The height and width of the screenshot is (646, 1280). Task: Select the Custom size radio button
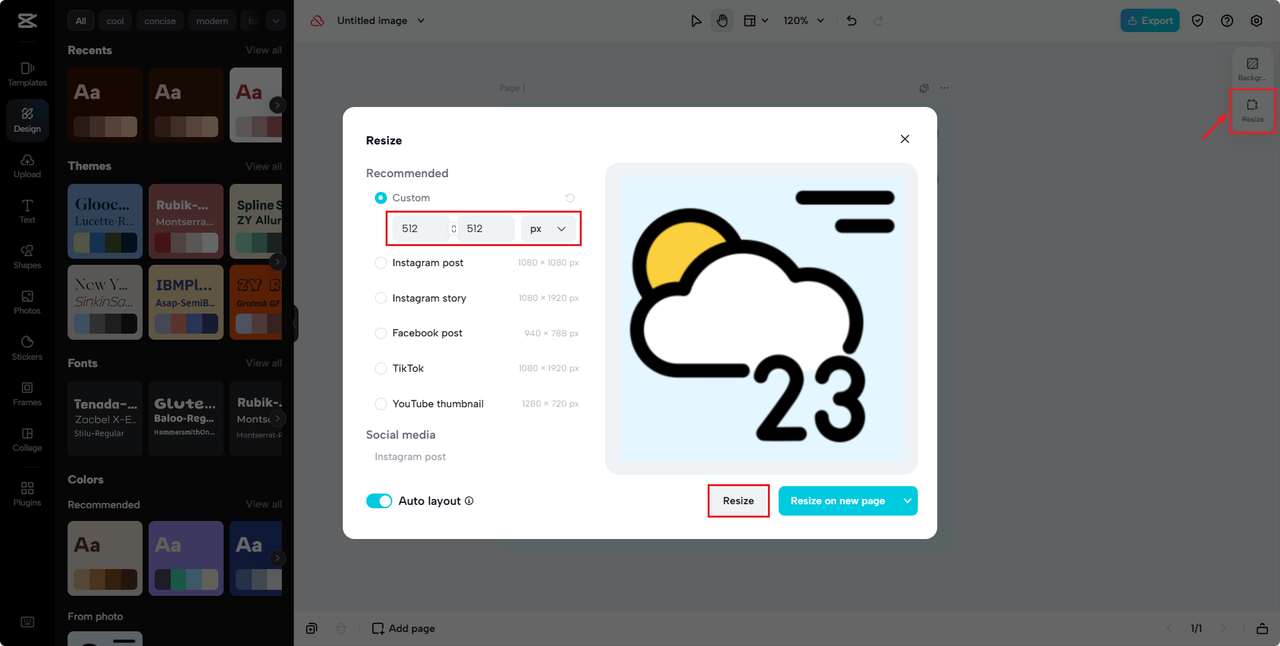click(x=381, y=198)
